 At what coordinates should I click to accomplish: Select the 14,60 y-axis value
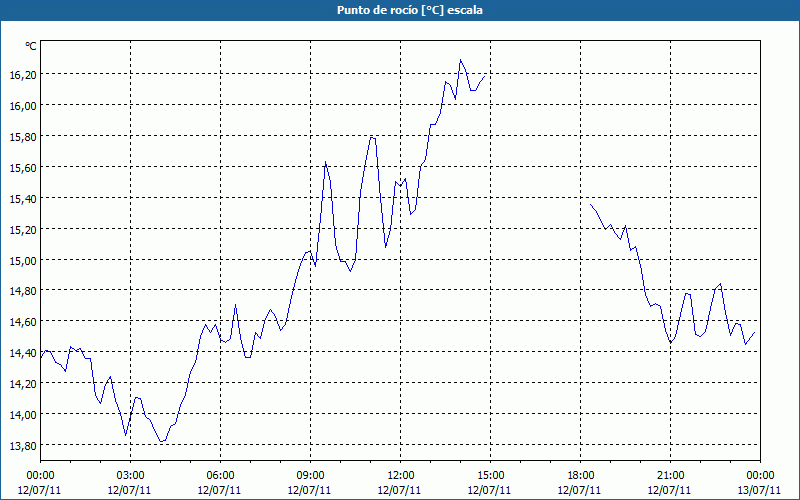pos(23,322)
